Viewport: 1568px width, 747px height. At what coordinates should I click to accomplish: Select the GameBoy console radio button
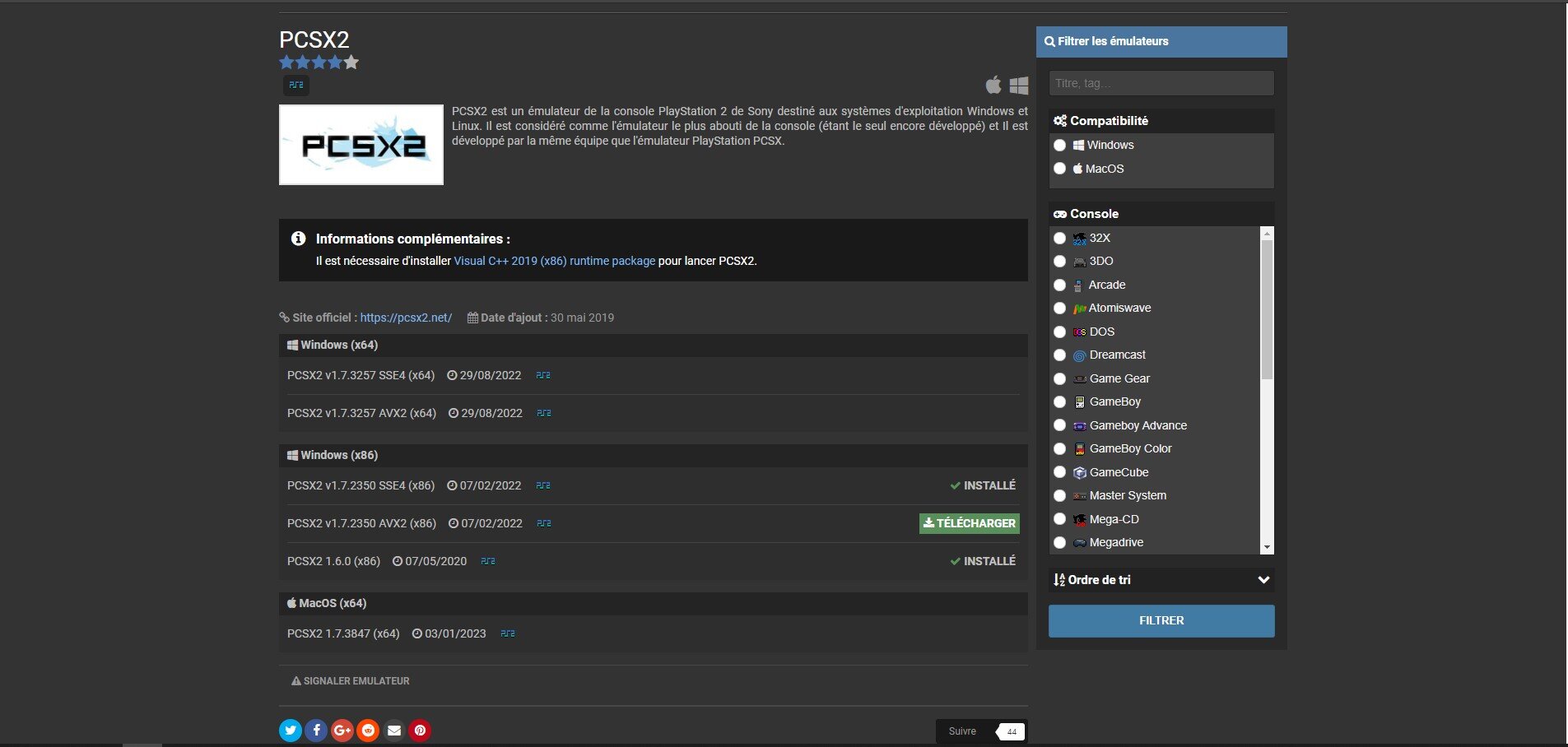tap(1059, 401)
